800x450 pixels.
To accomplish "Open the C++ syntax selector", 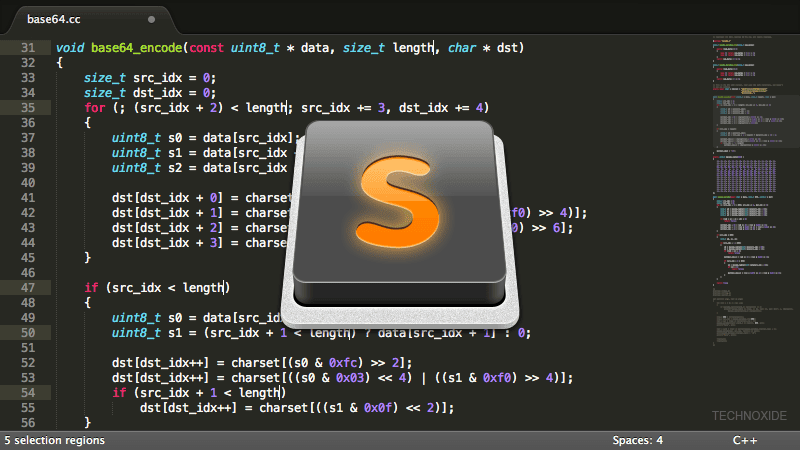I will 745,440.
